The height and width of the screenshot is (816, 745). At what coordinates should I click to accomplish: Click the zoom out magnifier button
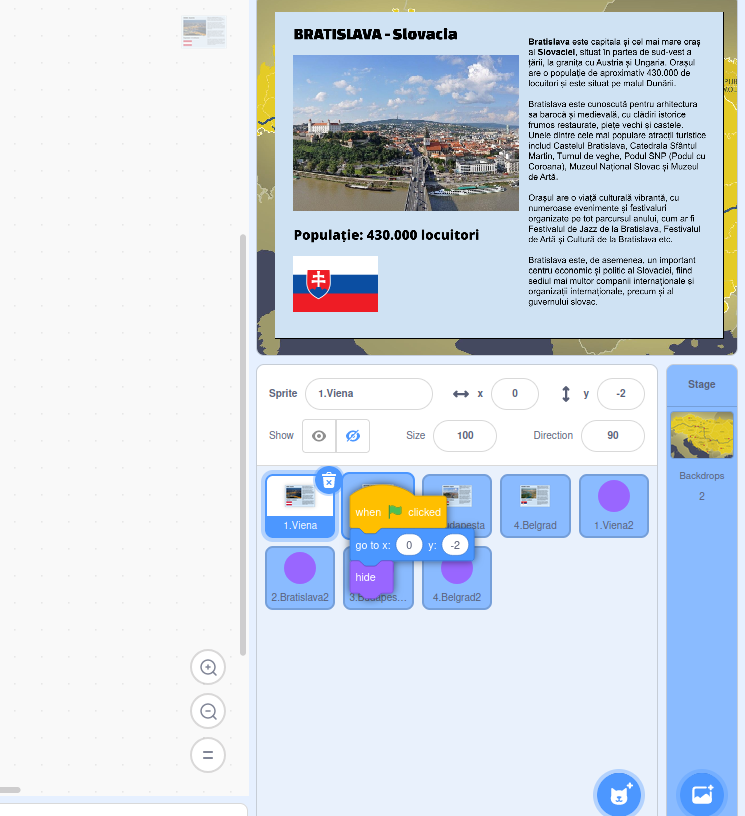pos(208,711)
